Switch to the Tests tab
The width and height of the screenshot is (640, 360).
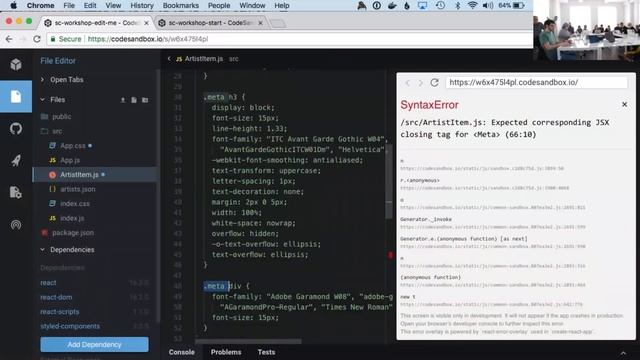[267, 352]
